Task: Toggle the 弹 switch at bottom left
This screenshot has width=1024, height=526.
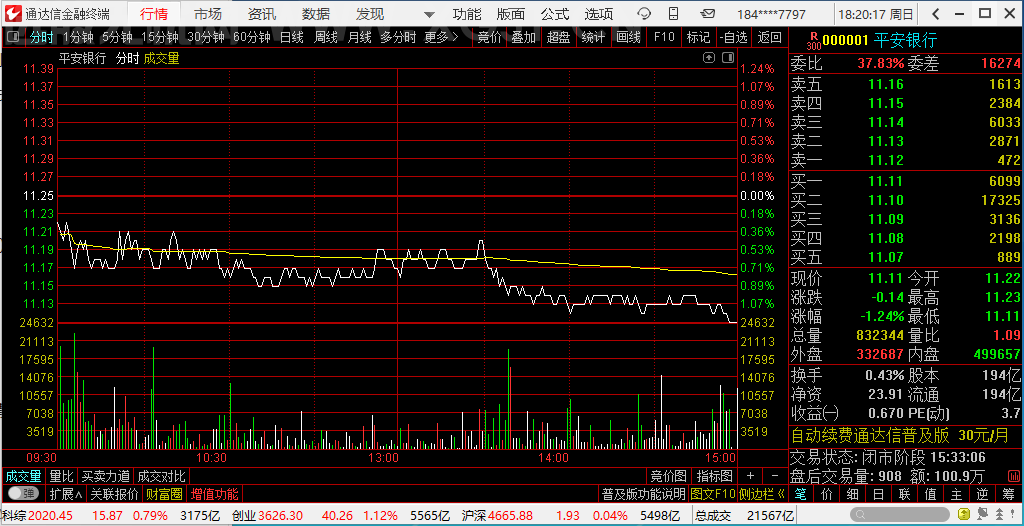Action: point(24,493)
